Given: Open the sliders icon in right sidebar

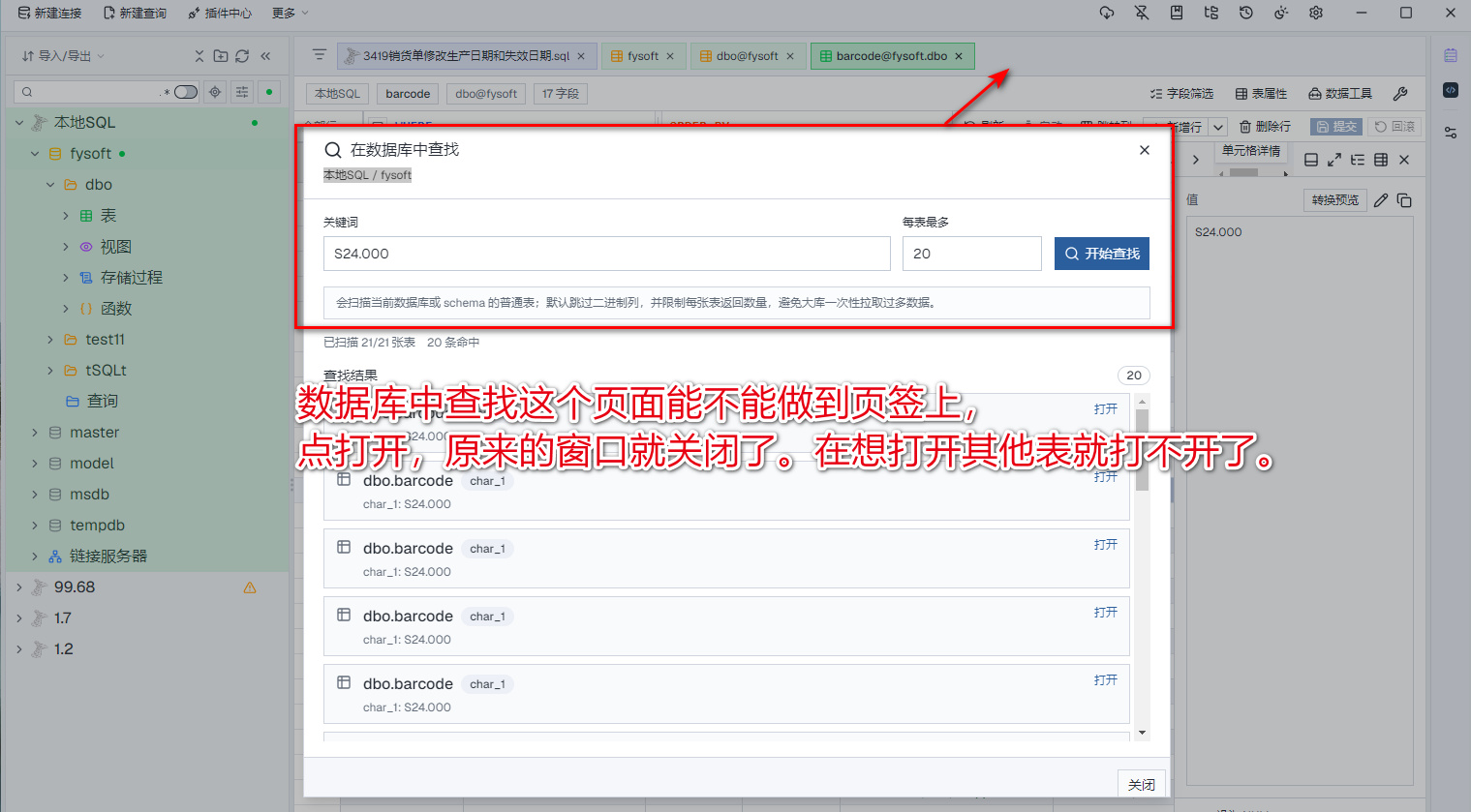Looking at the screenshot, I should pyautogui.click(x=1451, y=133).
